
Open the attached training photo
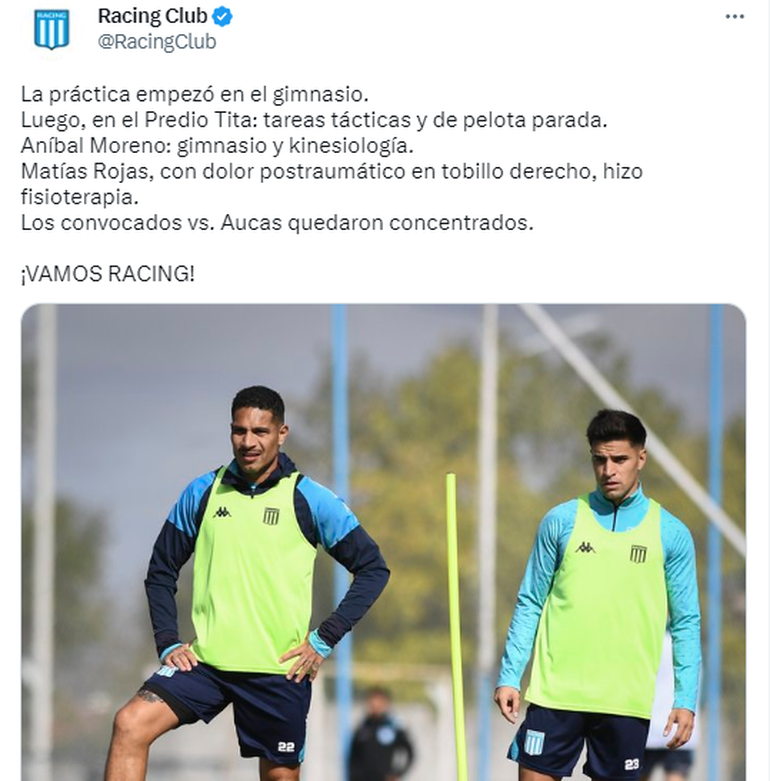click(x=383, y=542)
